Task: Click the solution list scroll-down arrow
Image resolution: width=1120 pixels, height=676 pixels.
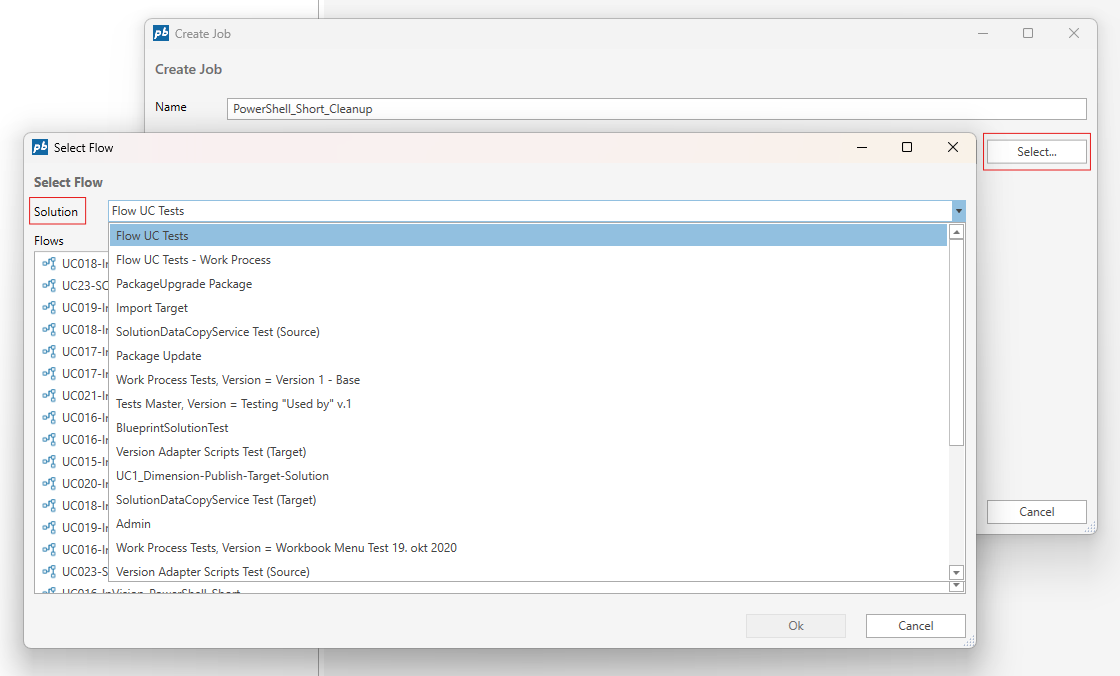Action: [x=956, y=572]
